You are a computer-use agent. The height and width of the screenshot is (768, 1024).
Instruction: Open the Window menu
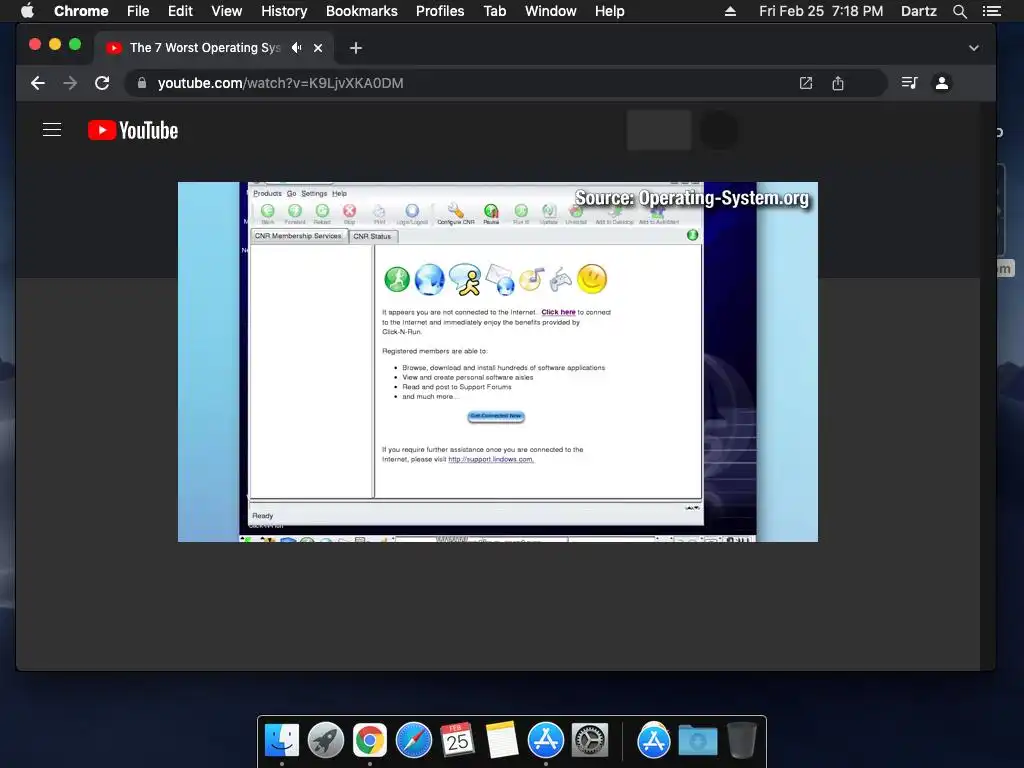551,11
